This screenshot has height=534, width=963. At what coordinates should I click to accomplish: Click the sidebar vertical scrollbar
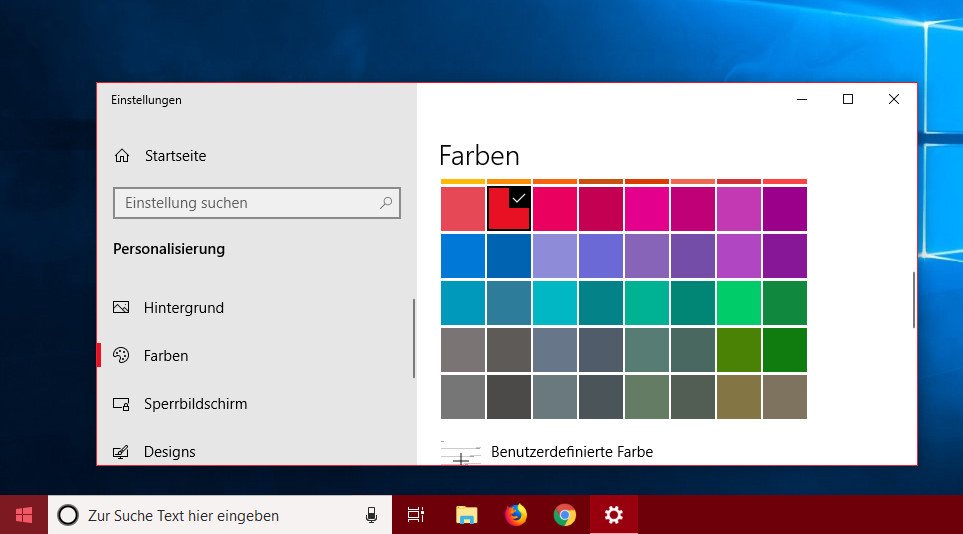click(x=414, y=338)
